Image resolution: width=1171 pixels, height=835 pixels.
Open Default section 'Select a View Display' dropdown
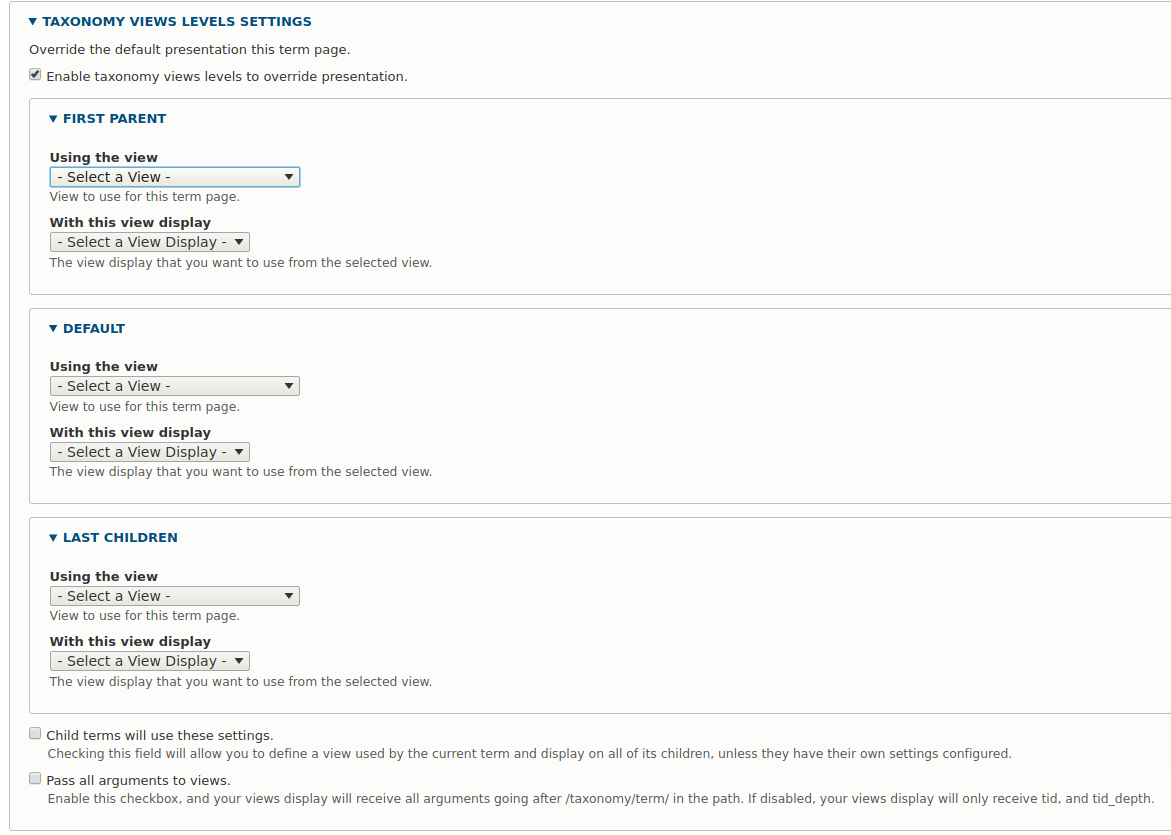pyautogui.click(x=150, y=452)
